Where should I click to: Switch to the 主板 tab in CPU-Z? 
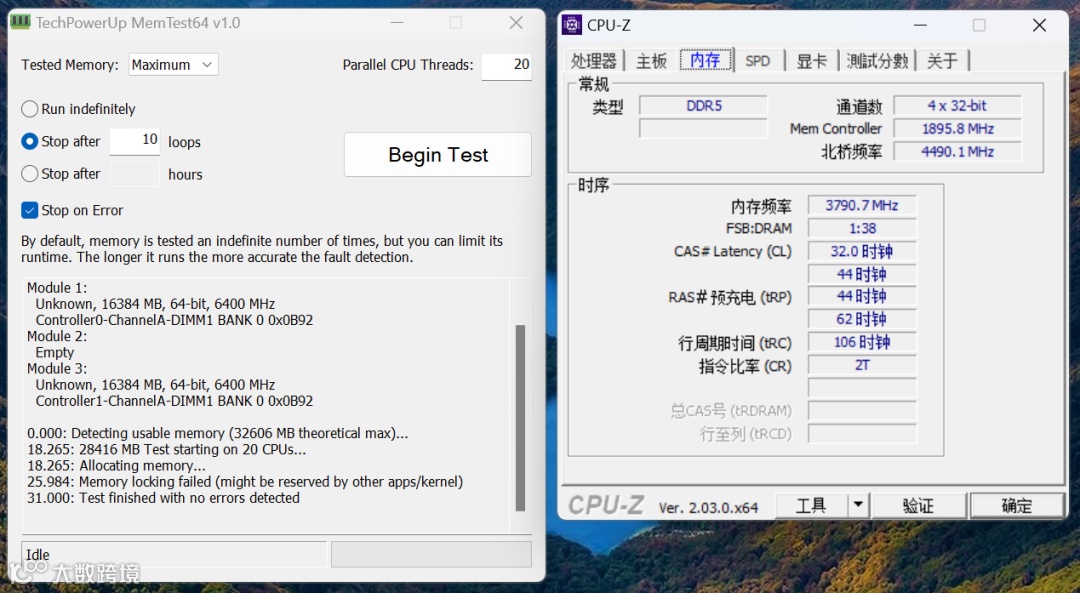(x=651, y=61)
